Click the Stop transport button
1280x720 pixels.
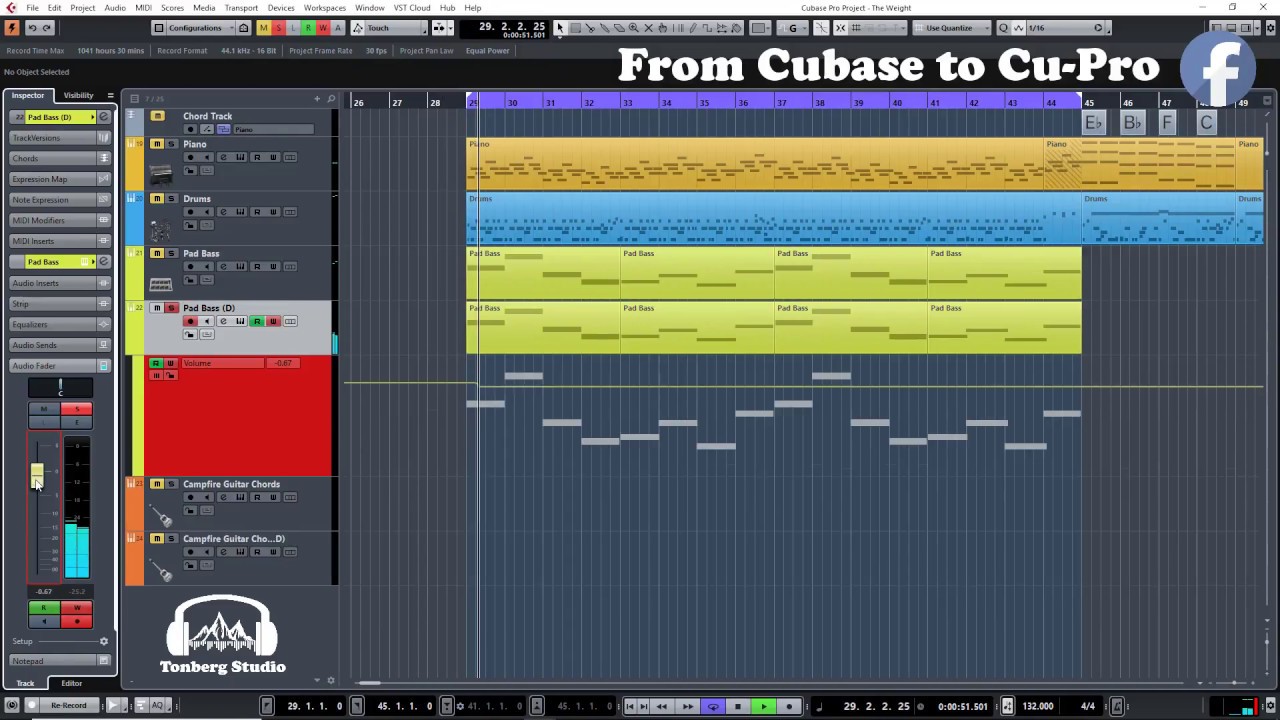click(x=738, y=706)
